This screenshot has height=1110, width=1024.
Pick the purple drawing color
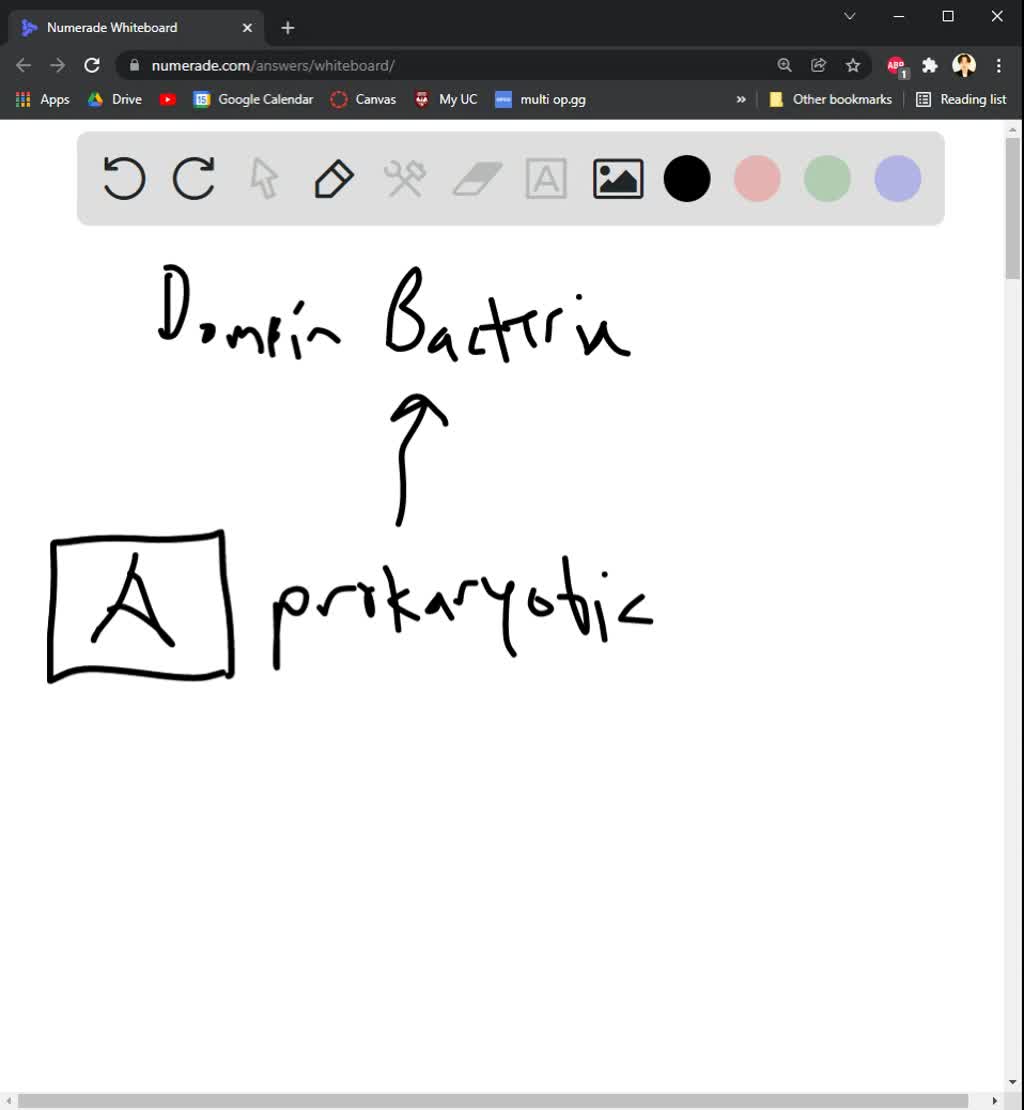(897, 178)
